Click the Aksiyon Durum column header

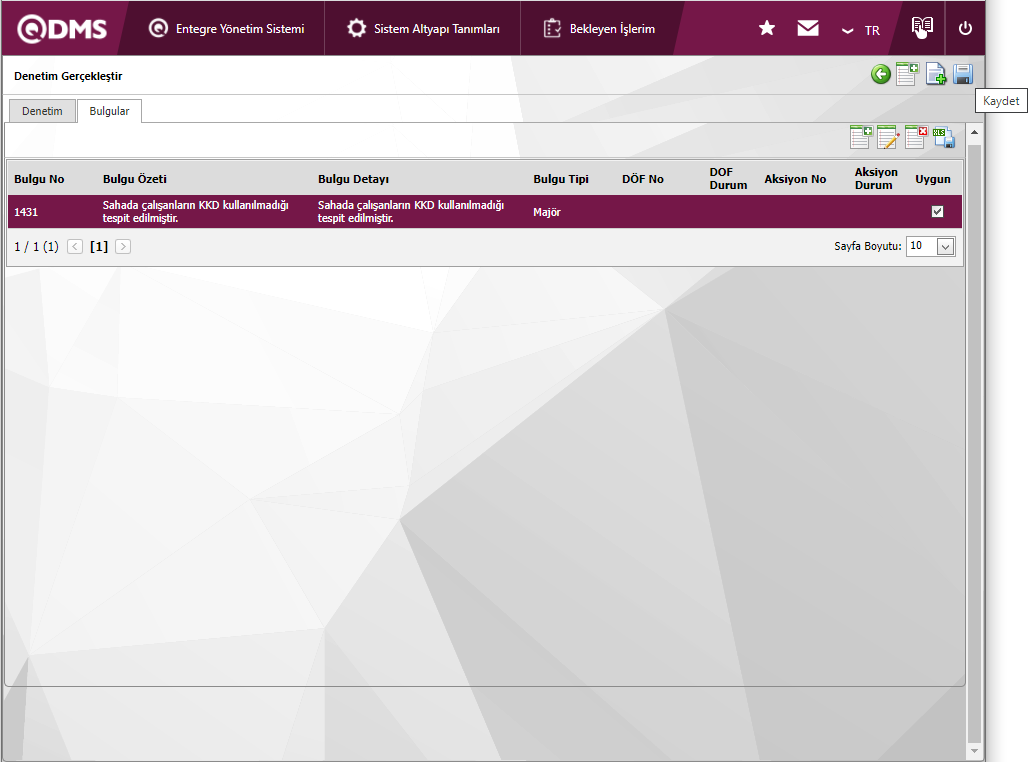click(x=876, y=179)
